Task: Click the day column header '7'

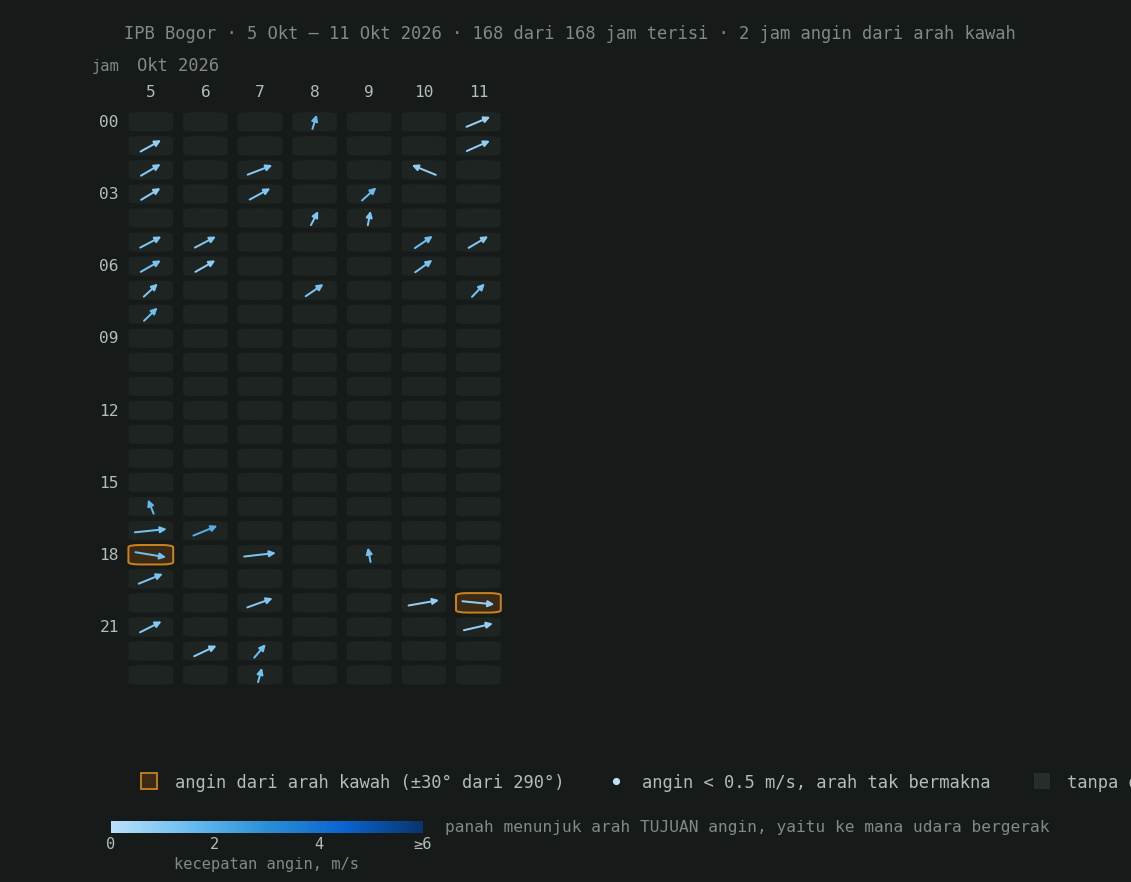Action: coord(260,92)
